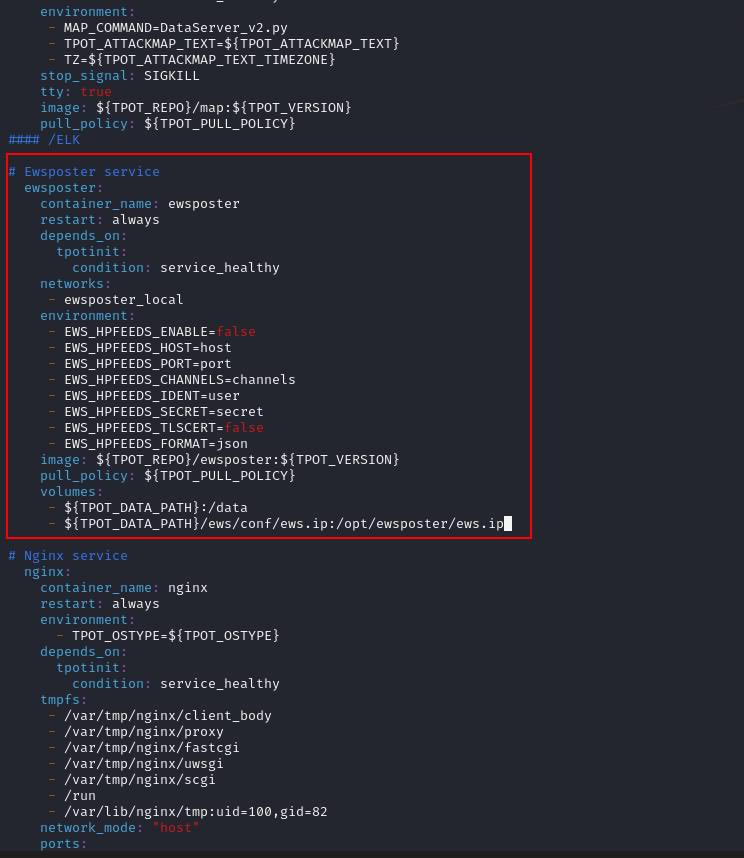The height and width of the screenshot is (858, 744).
Task: Click on 'container_name: ewsposter' line
Action: [x=140, y=204]
